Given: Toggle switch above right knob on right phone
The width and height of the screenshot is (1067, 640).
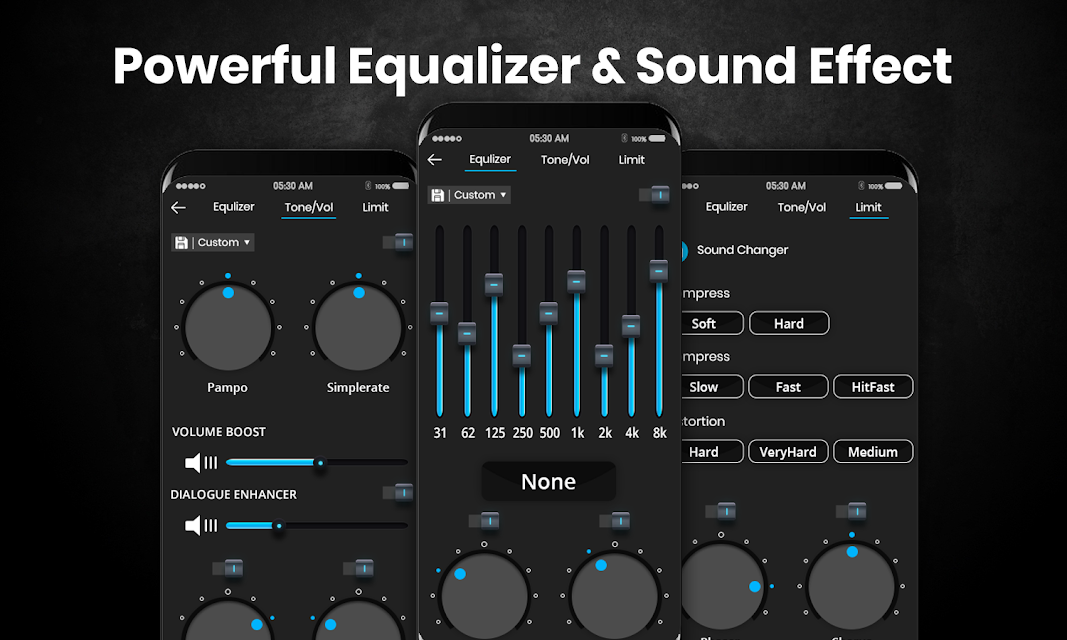Looking at the screenshot, I should click(851, 511).
